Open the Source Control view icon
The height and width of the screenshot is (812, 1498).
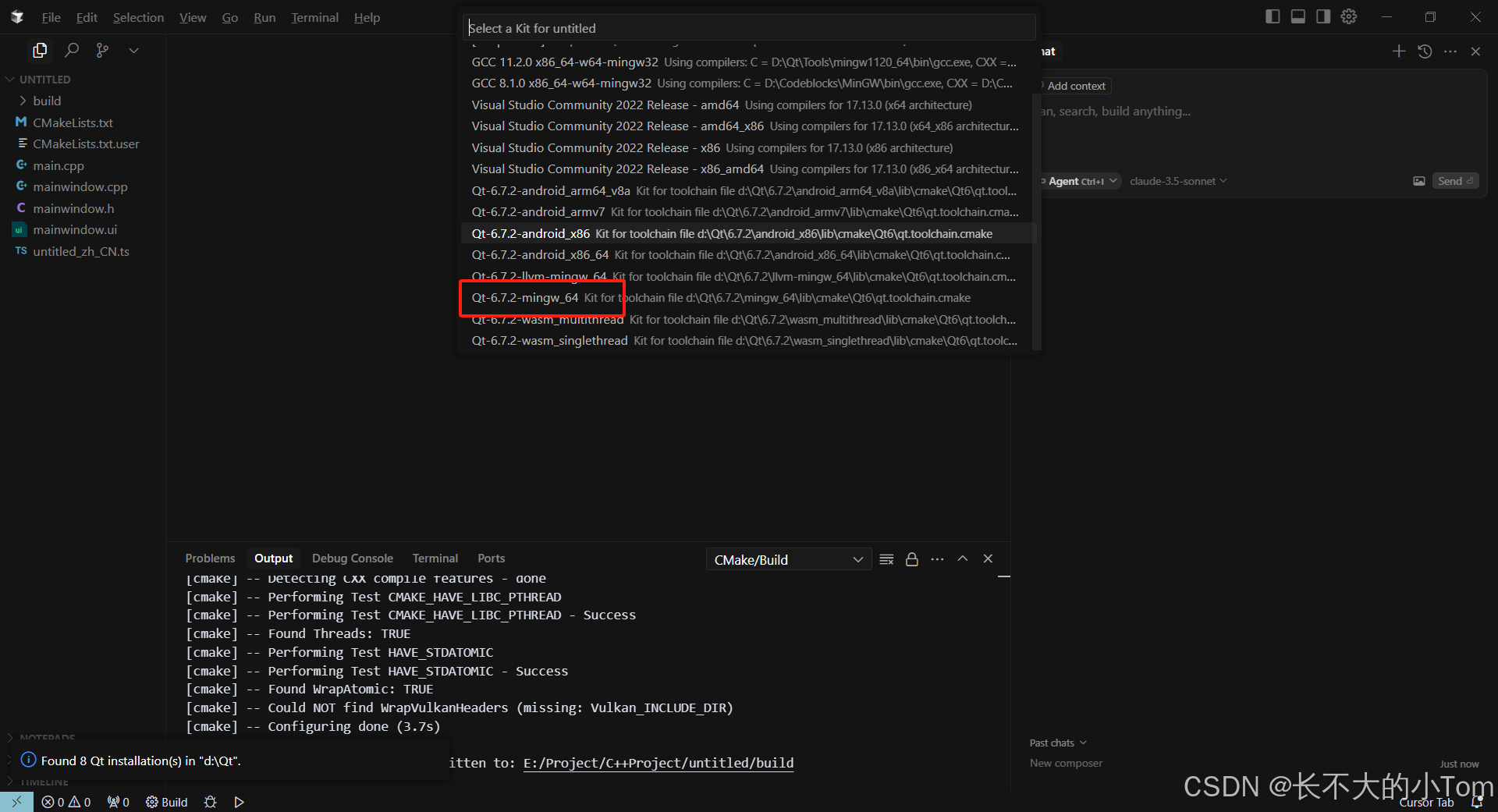[x=102, y=51]
